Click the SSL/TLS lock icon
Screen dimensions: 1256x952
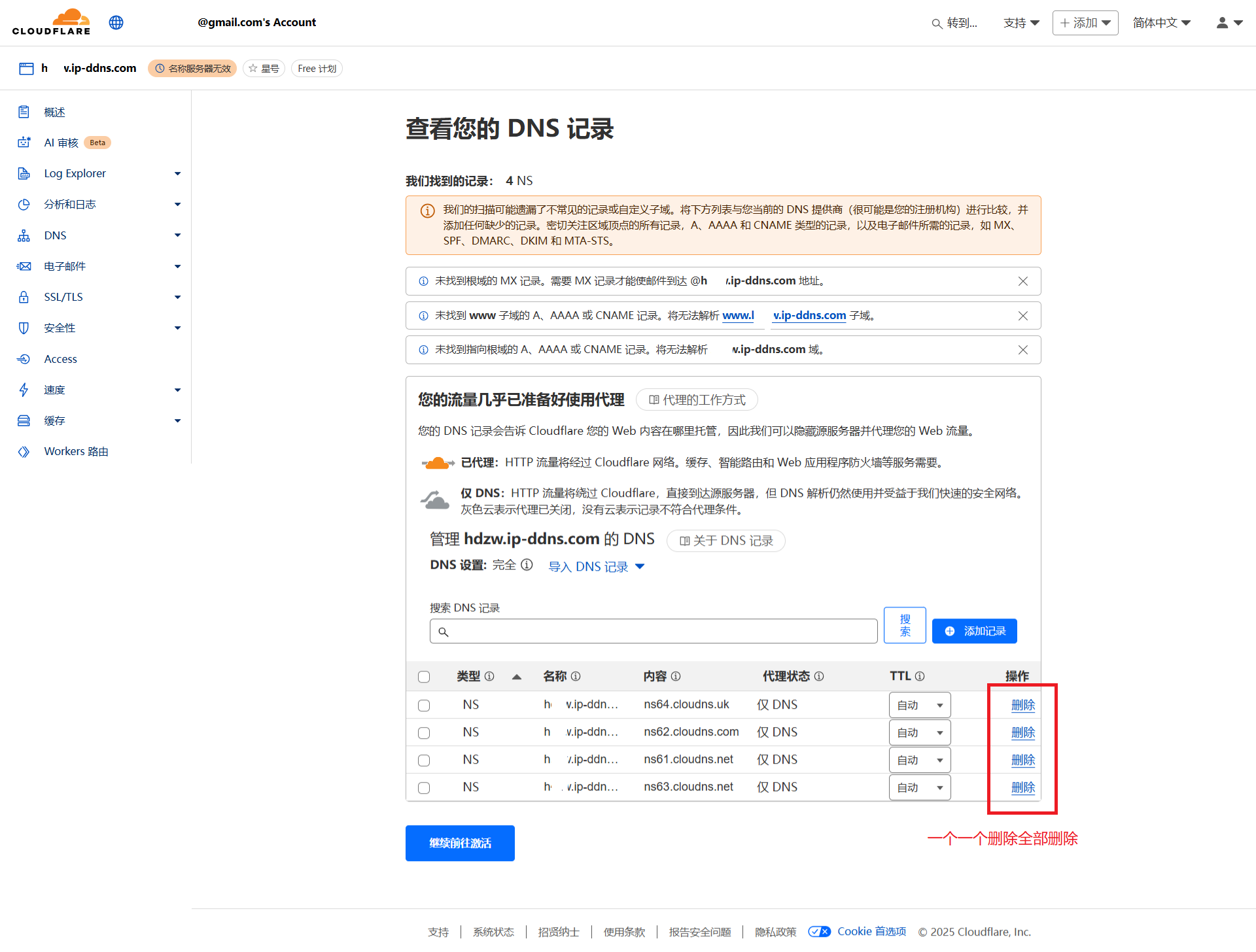pyautogui.click(x=24, y=297)
